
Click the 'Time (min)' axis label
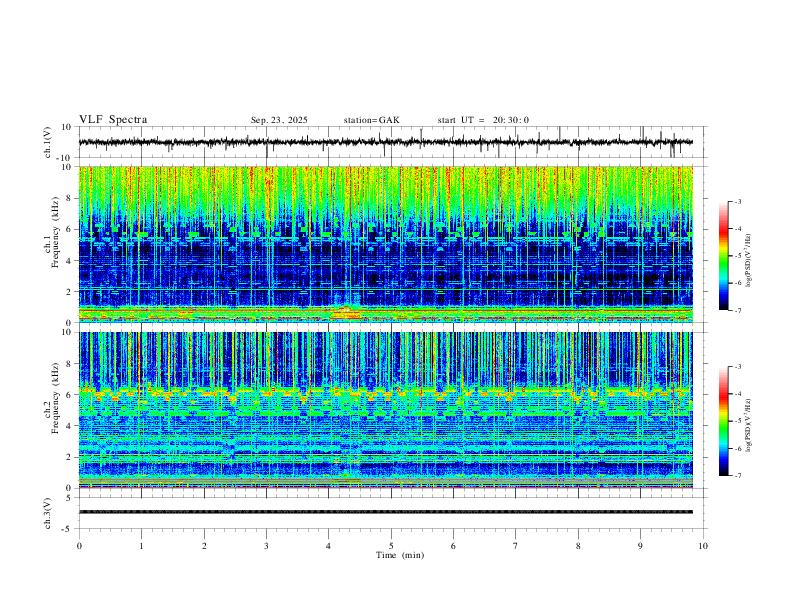coord(400,555)
